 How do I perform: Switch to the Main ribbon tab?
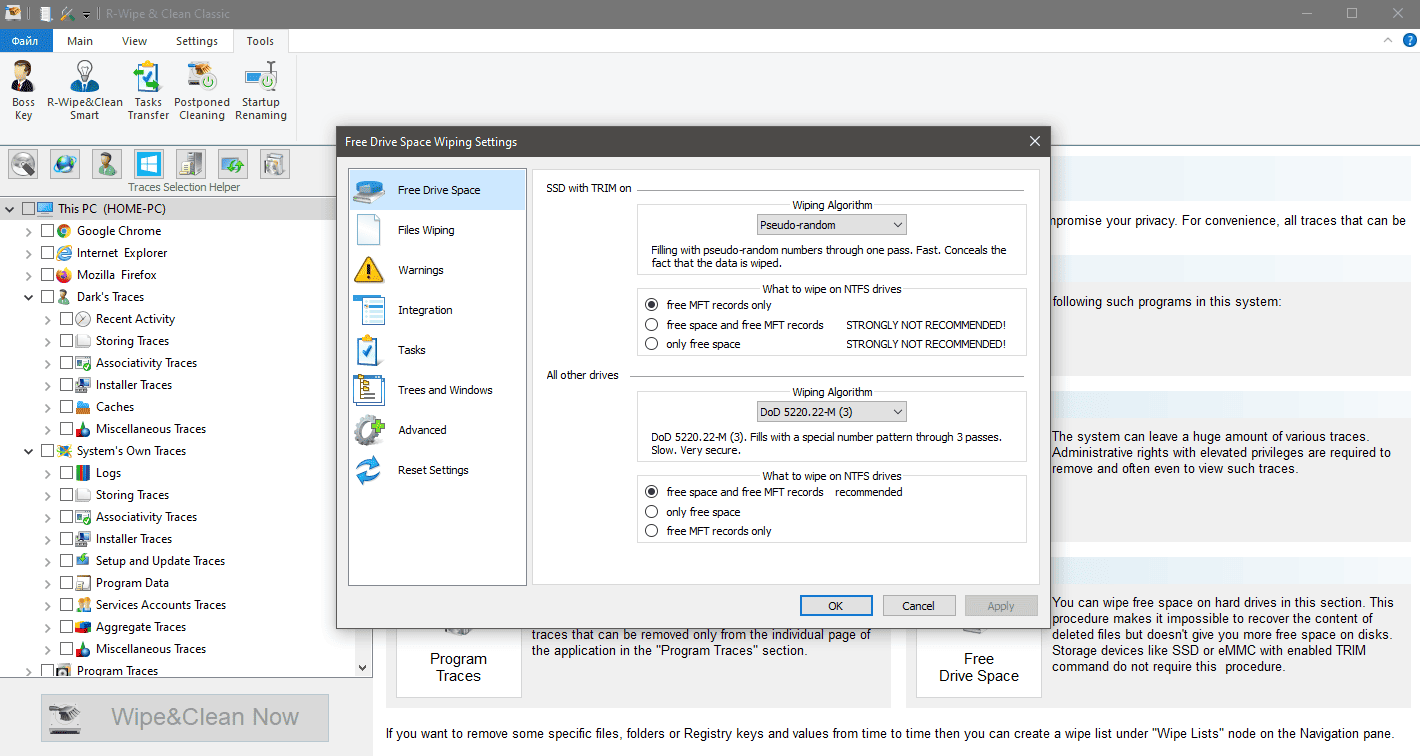(x=80, y=41)
